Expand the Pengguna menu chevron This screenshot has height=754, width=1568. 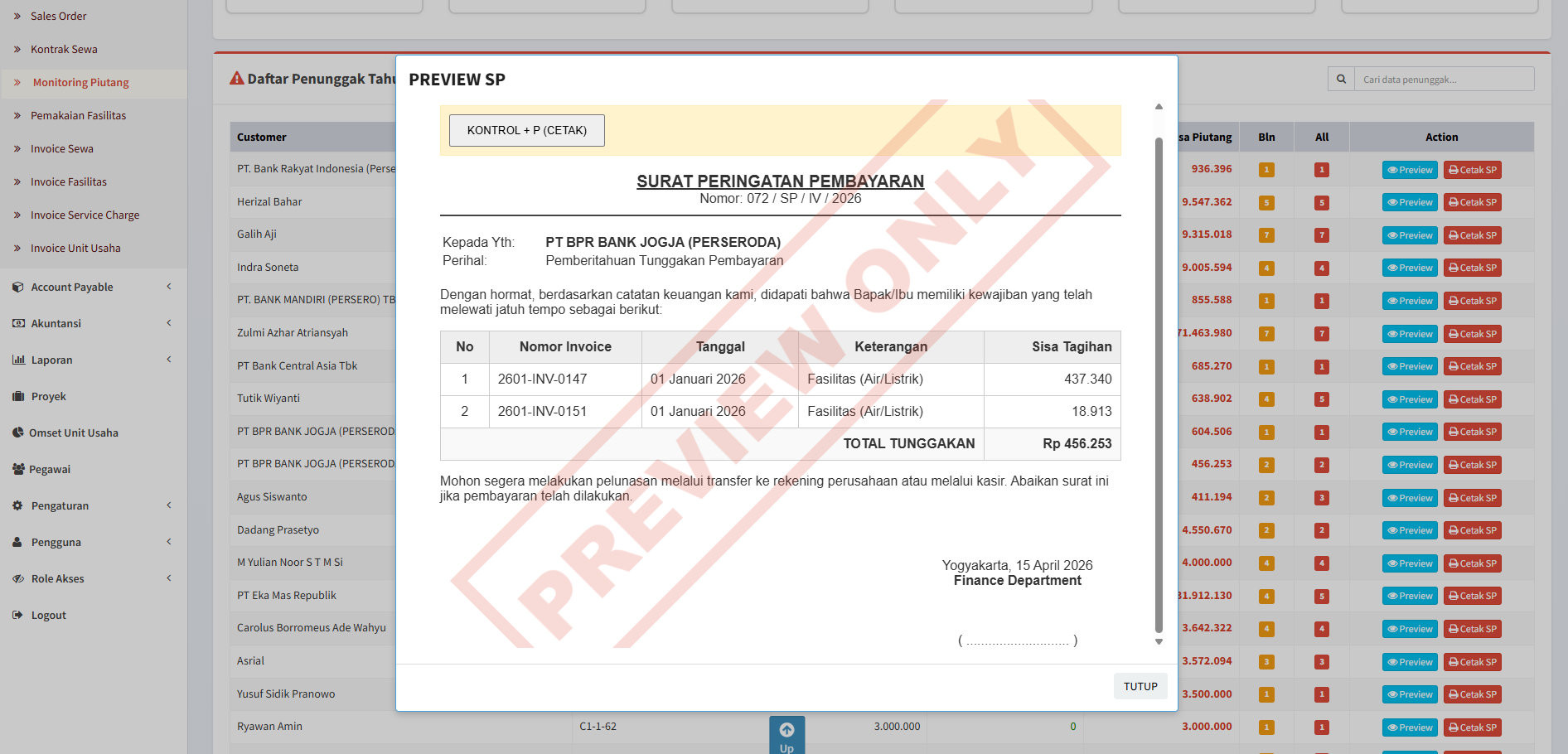pyautogui.click(x=169, y=542)
